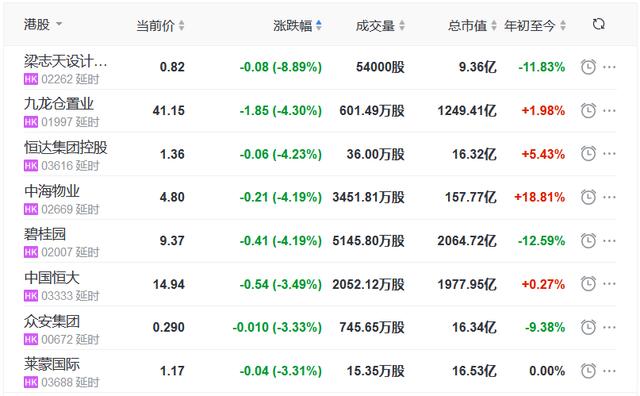
Task: Click stock code 03688 延时
Action: click(70, 383)
